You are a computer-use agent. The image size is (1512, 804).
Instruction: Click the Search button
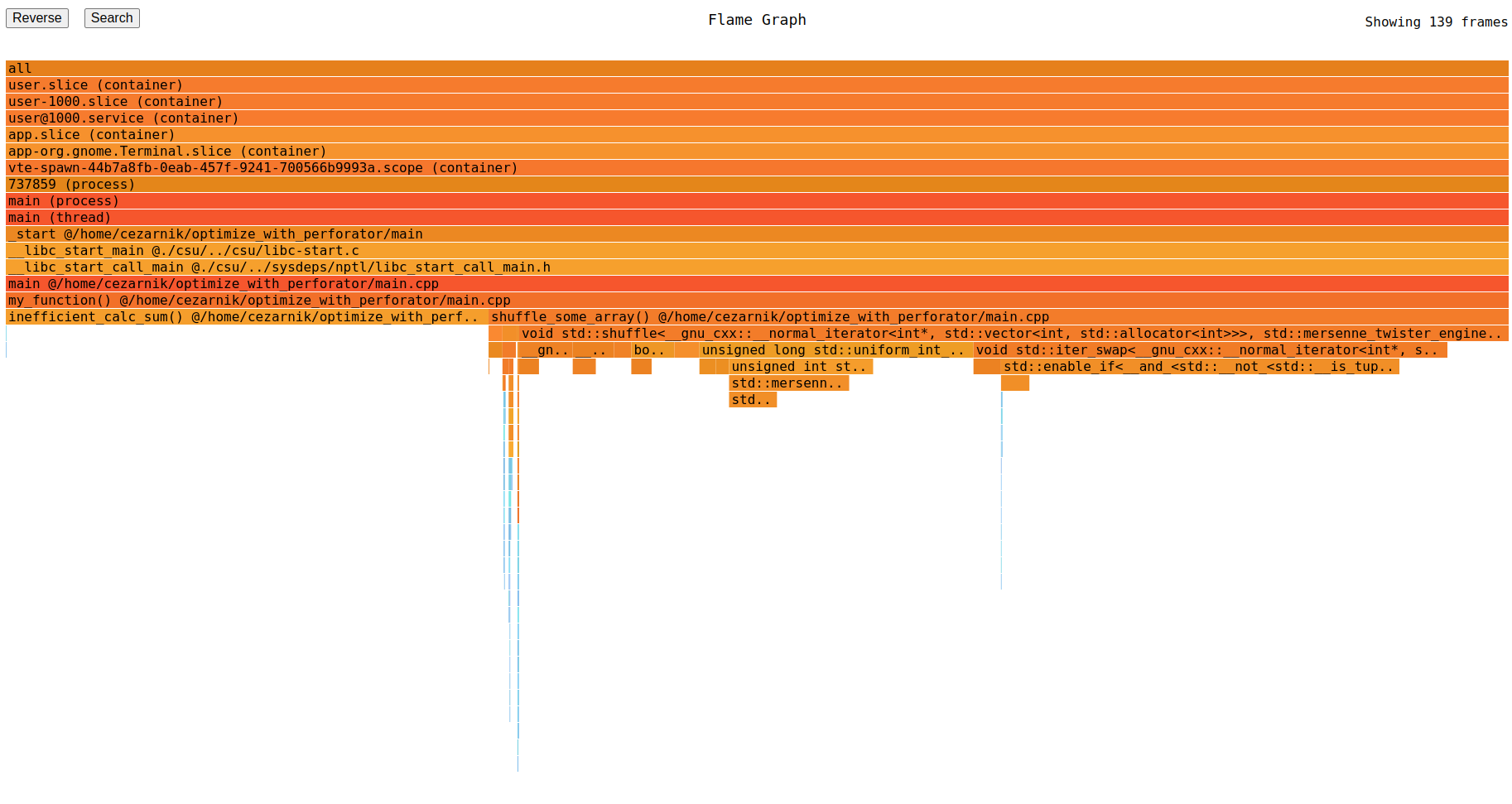coord(111,17)
